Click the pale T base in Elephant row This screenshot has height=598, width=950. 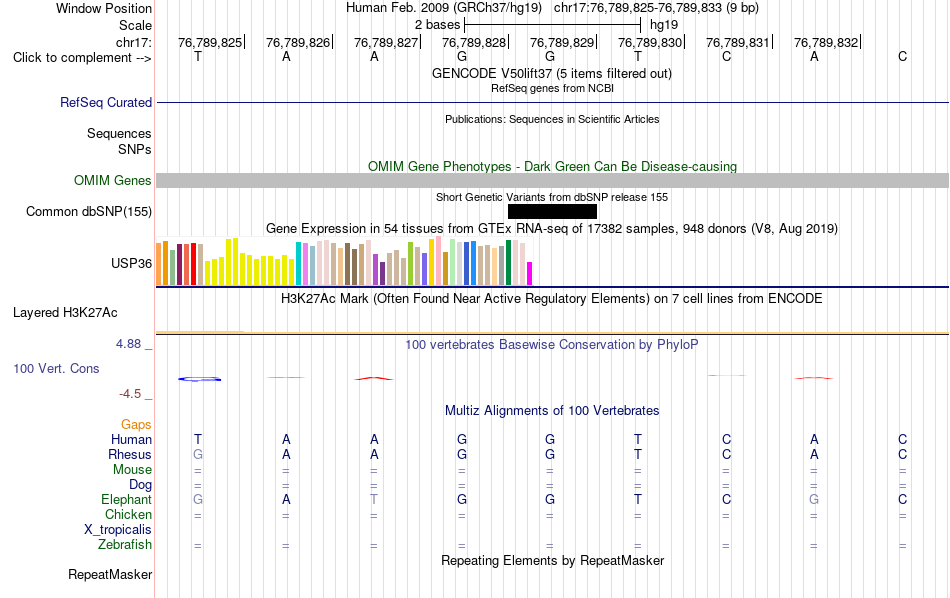(374, 499)
